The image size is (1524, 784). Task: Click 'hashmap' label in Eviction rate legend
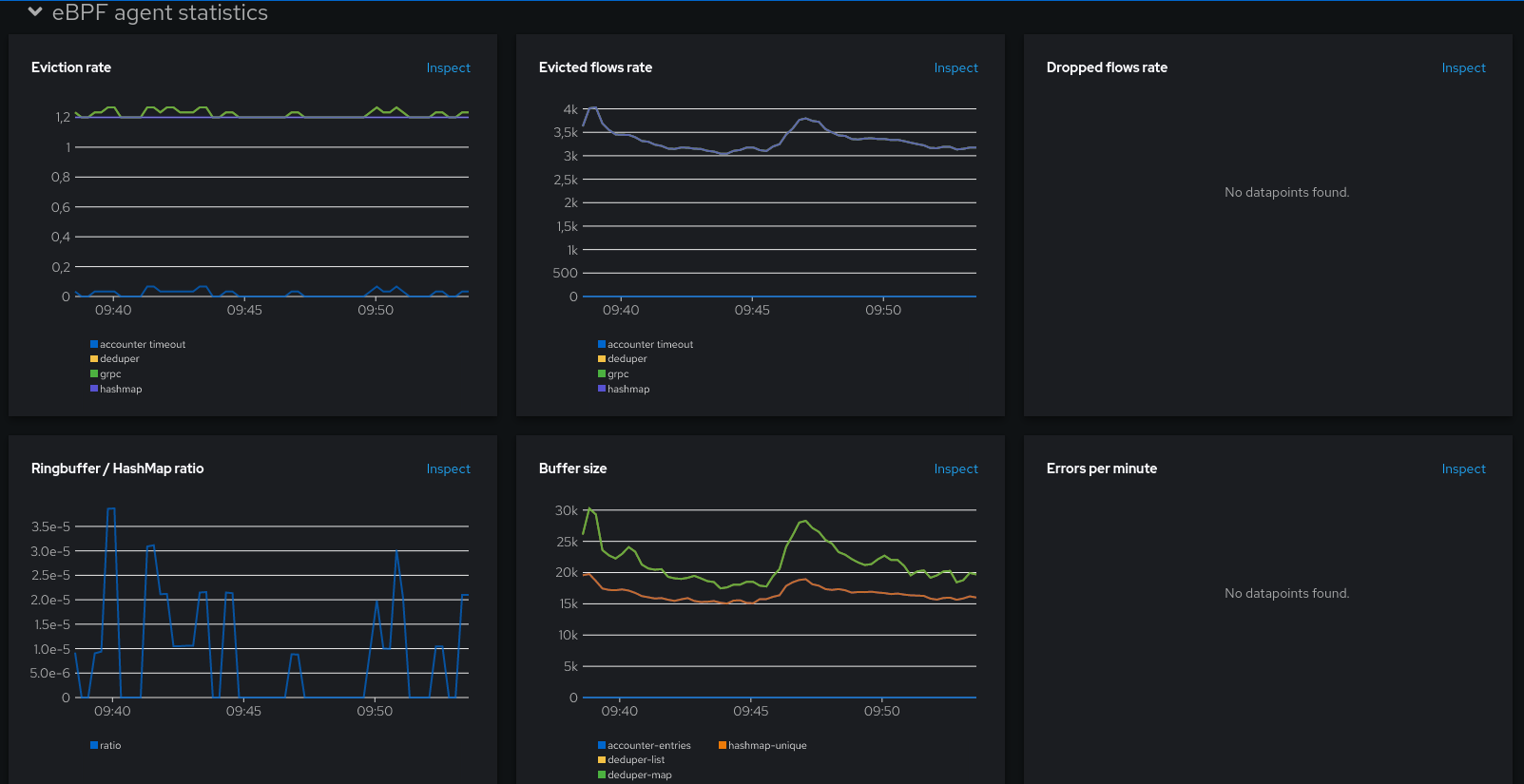pos(121,390)
